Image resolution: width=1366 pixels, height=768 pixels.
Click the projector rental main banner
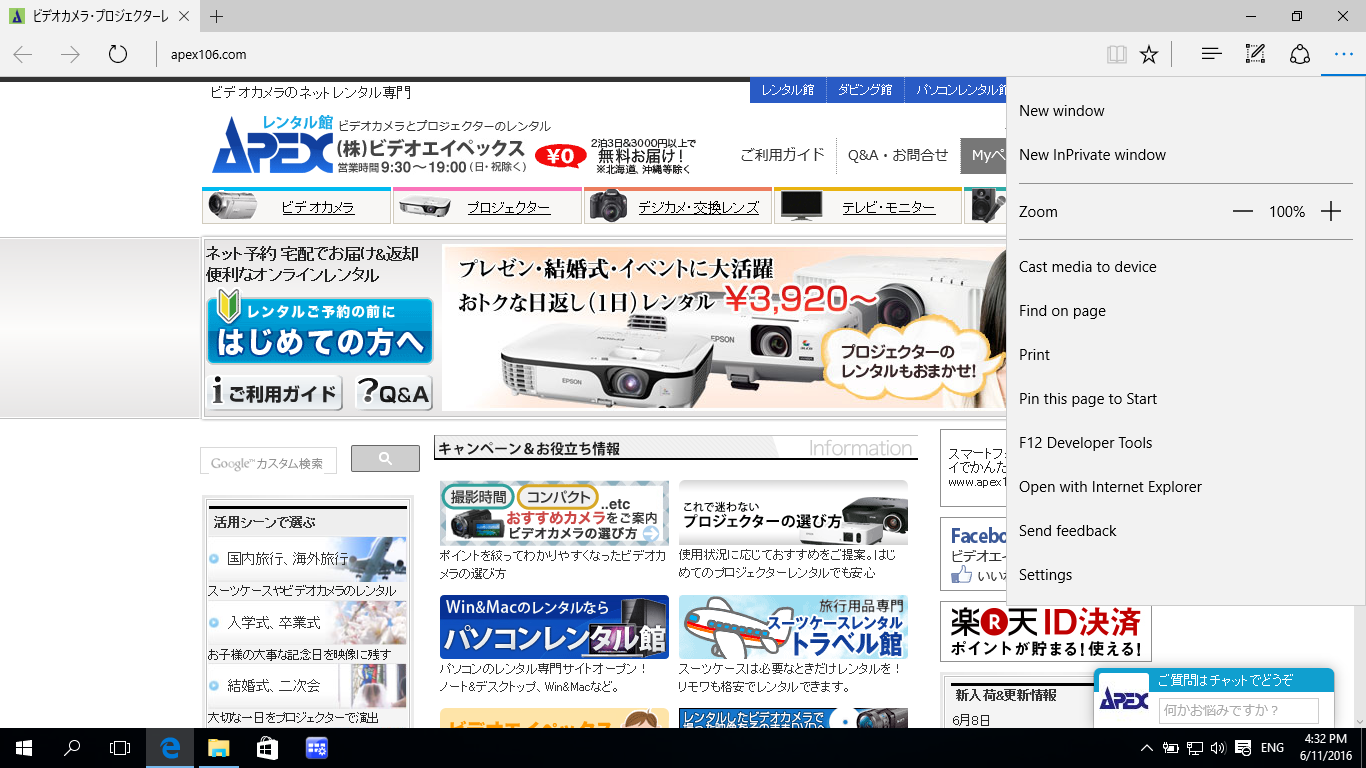point(724,328)
